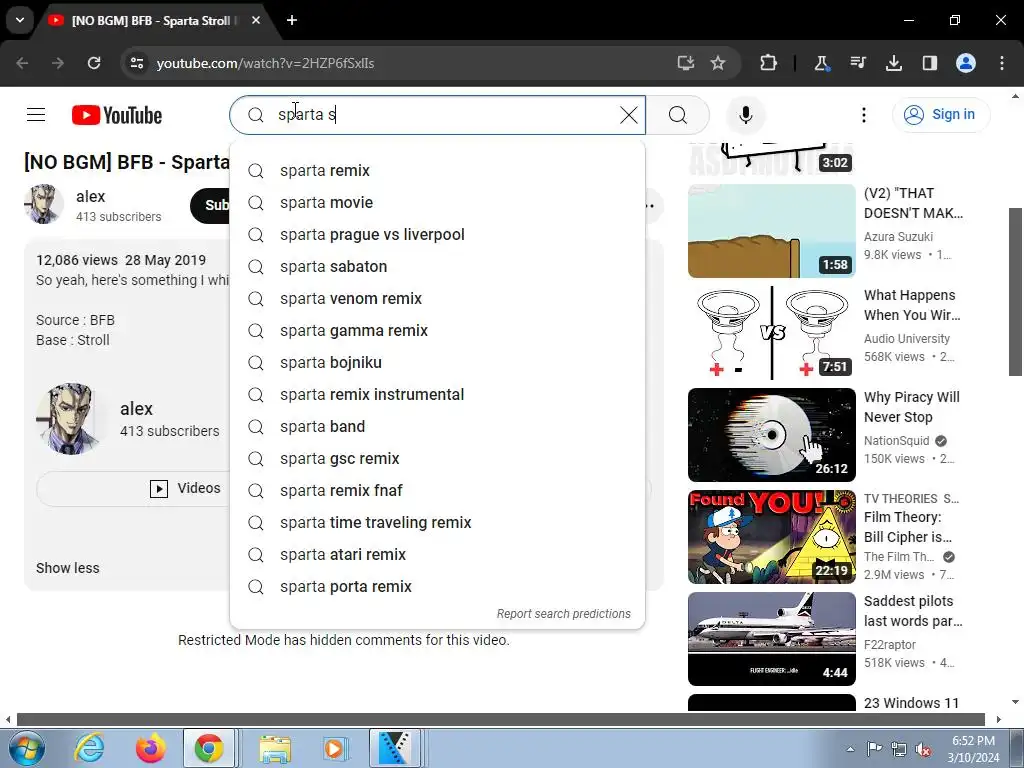Open media controls icon in toolbar
The width and height of the screenshot is (1024, 768).
pos(857,63)
